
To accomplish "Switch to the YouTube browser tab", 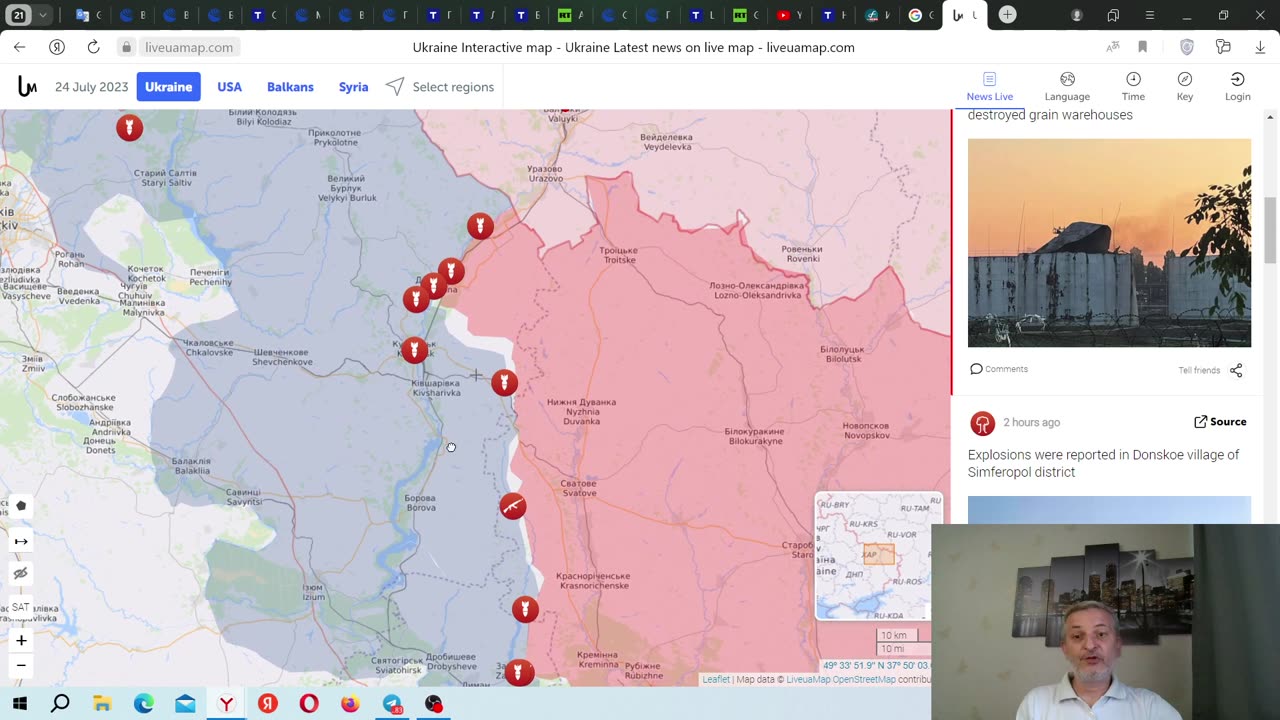I will [x=789, y=15].
